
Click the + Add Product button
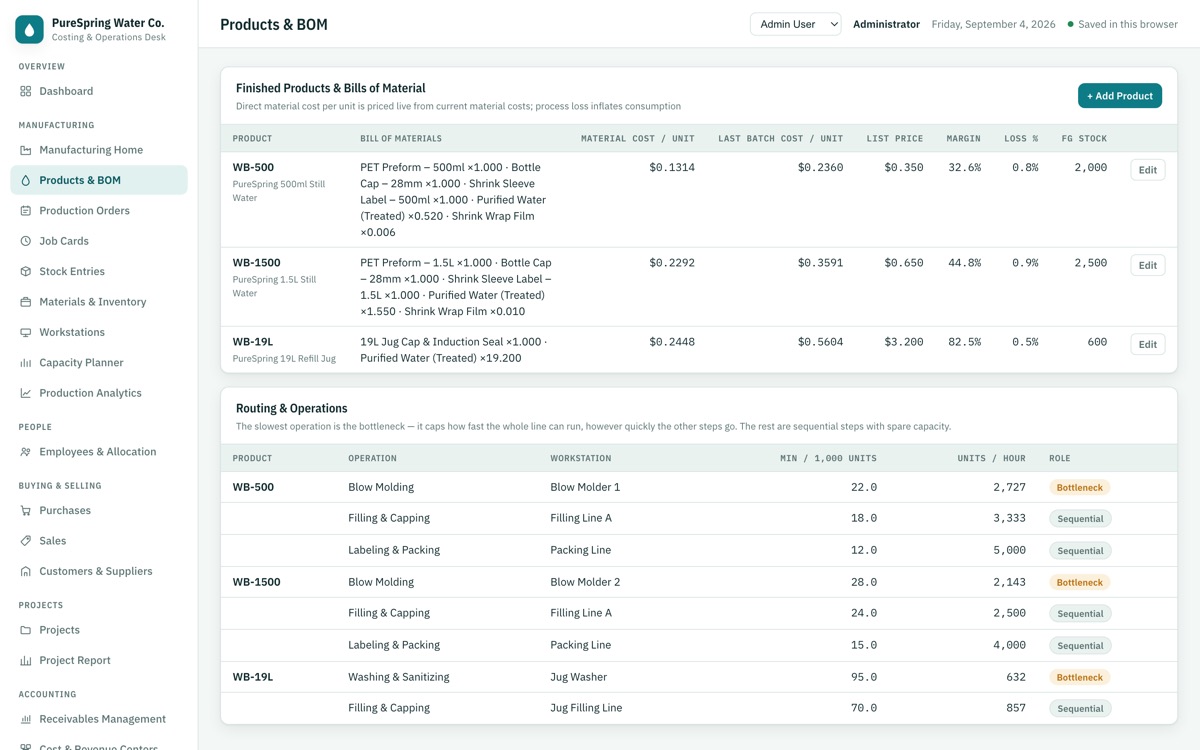click(x=1120, y=96)
